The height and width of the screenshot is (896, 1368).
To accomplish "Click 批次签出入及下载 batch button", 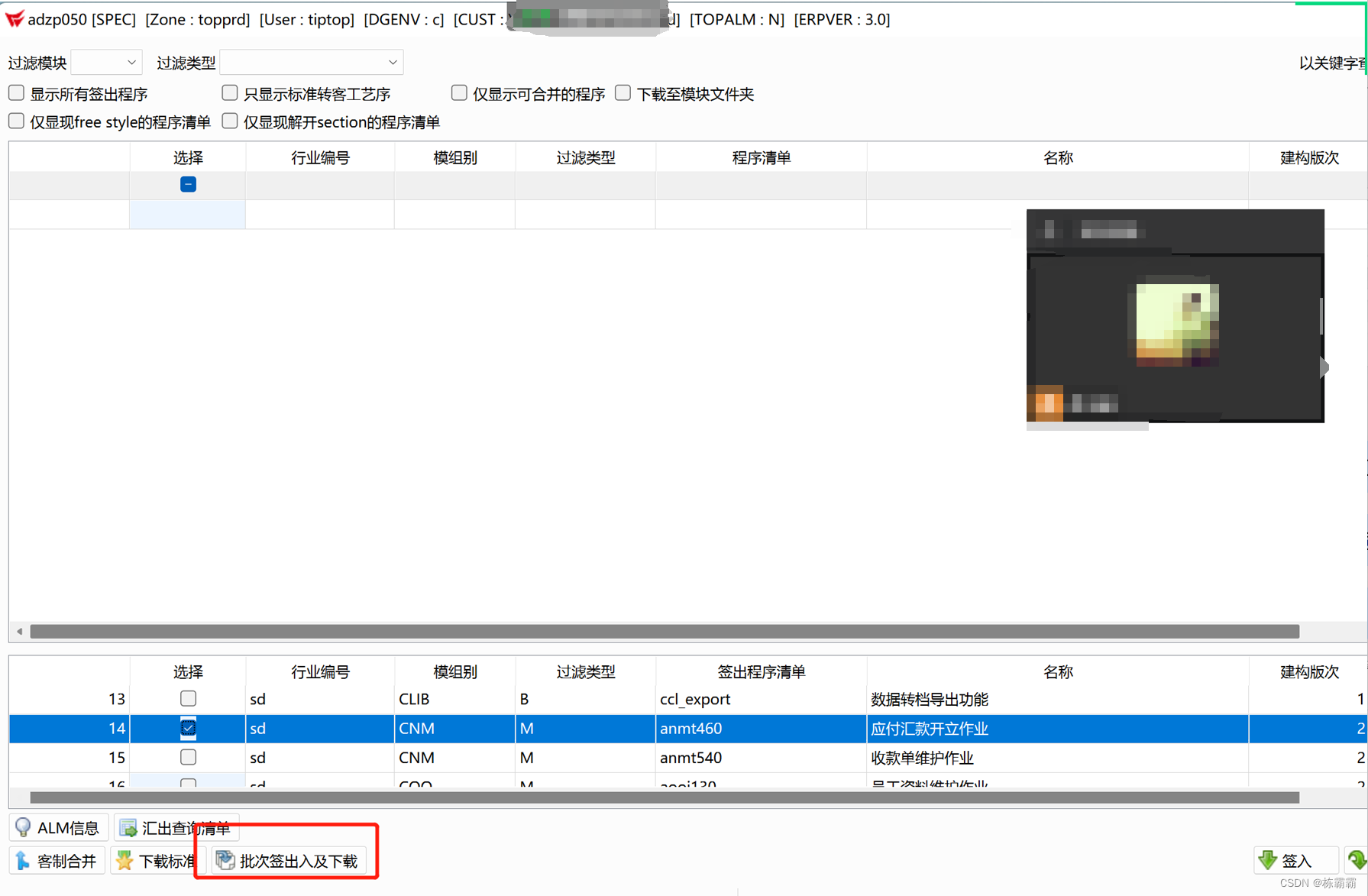I will click(289, 861).
